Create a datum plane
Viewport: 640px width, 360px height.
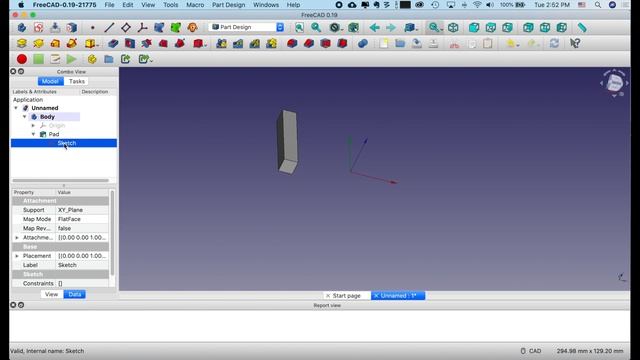(126, 28)
